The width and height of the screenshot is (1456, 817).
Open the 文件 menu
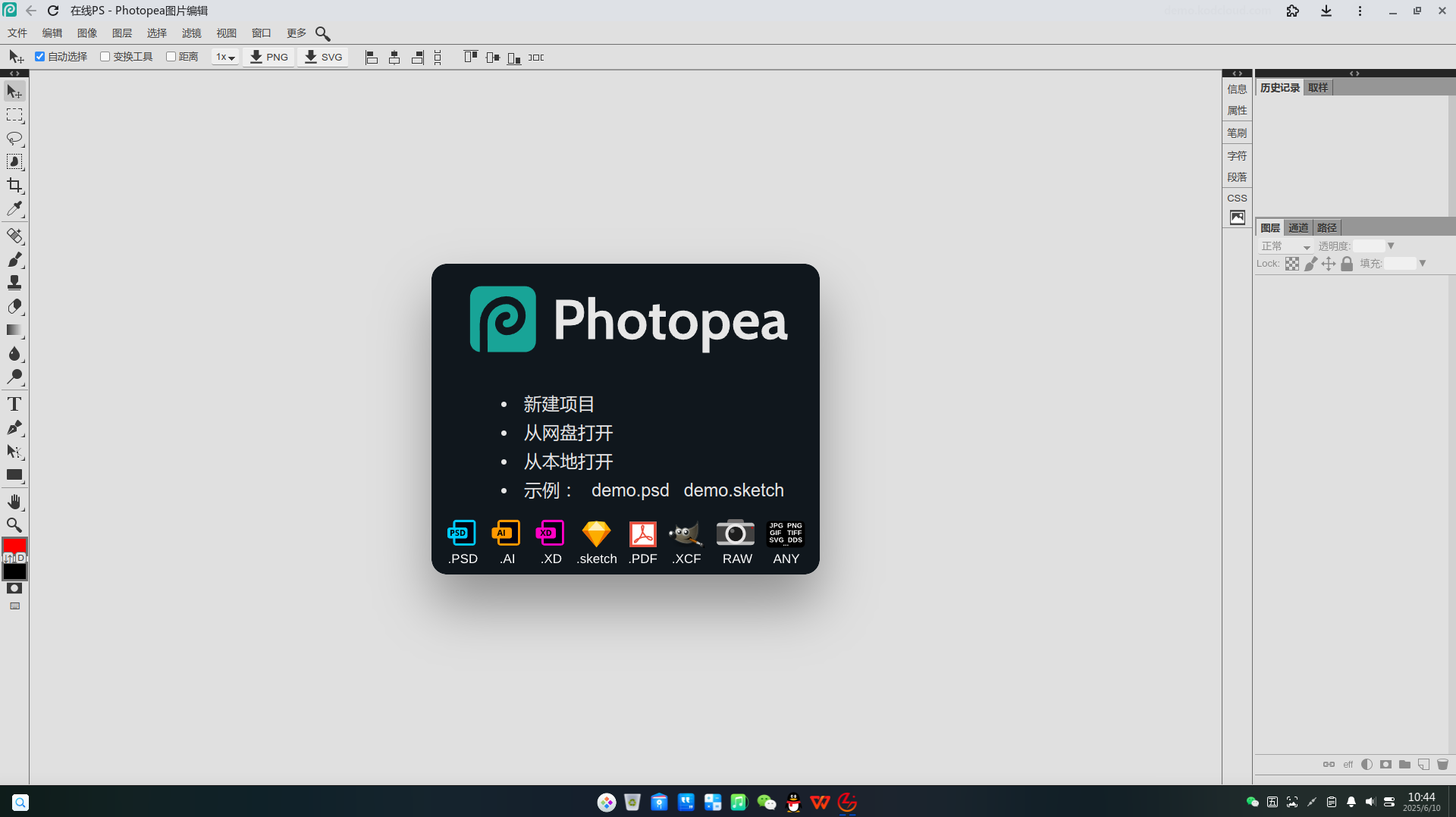17,33
